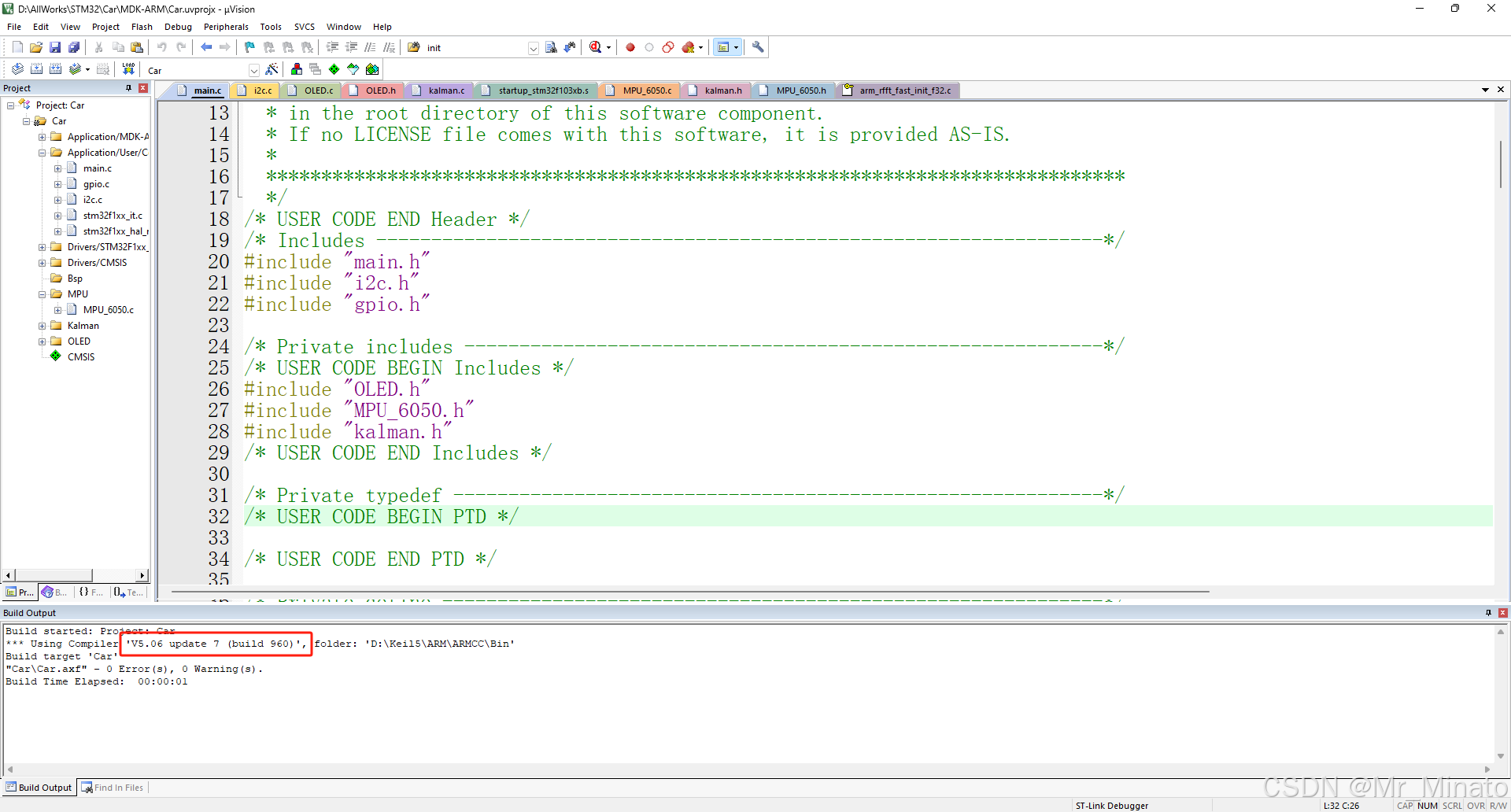Open the init search combo dropdown
Screen dimensions: 1511x812
534,48
